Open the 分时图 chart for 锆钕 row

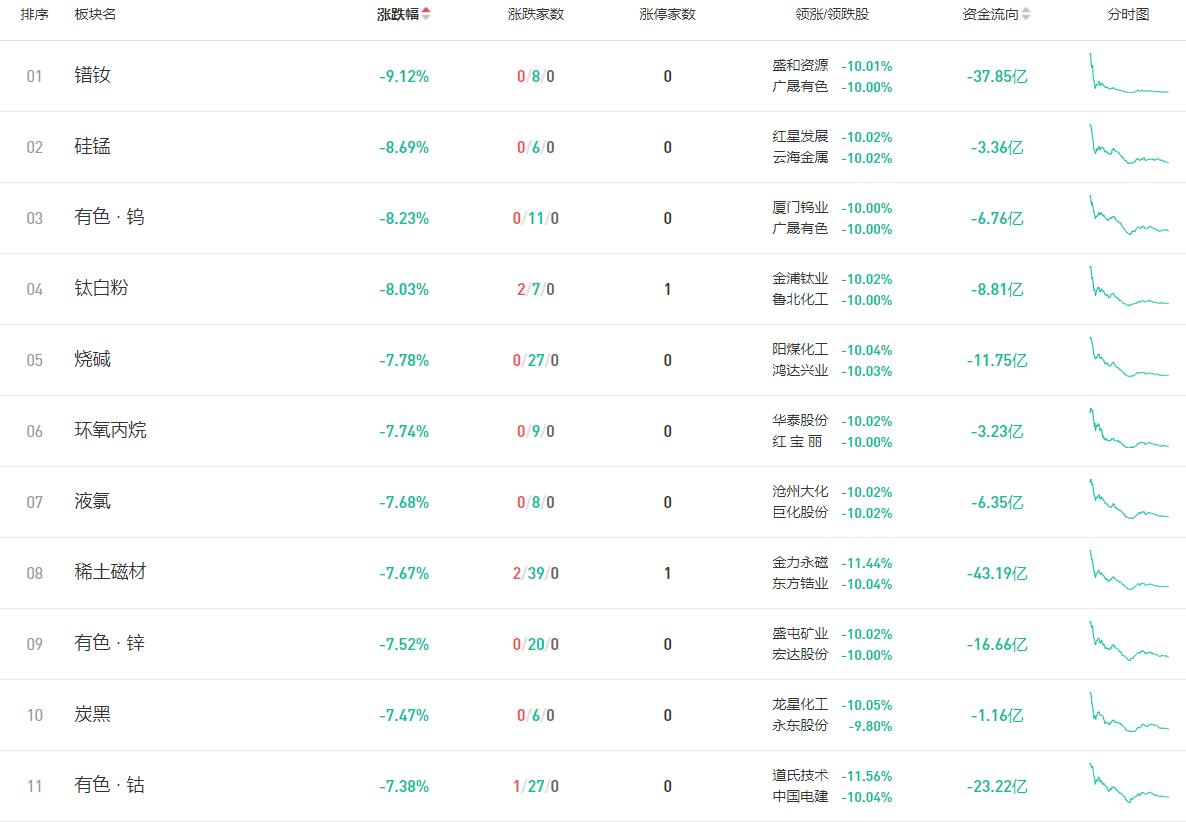pos(1129,73)
